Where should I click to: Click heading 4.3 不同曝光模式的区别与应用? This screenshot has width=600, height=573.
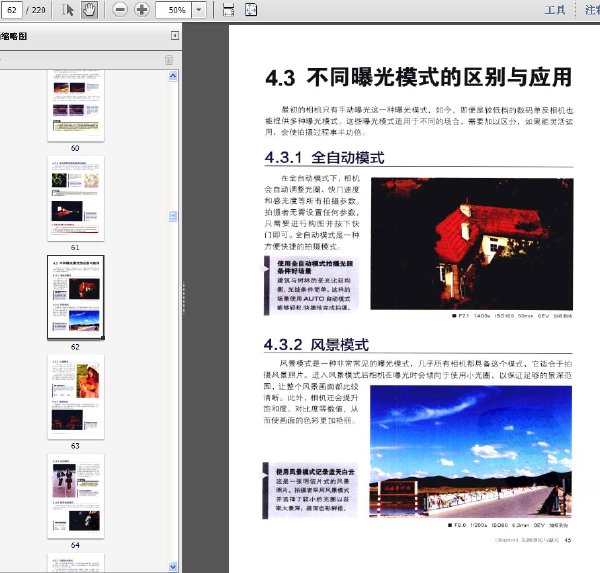click(x=419, y=77)
